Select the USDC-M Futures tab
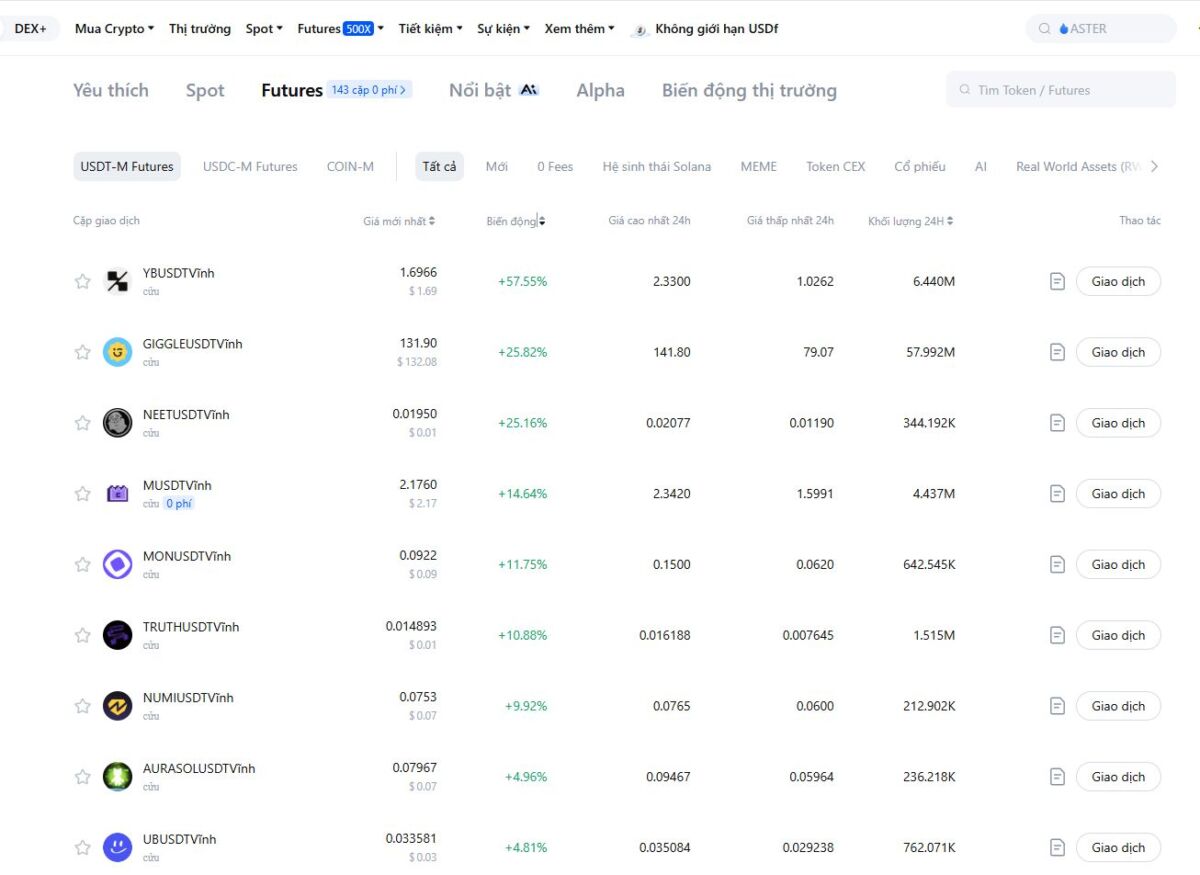The height and width of the screenshot is (875, 1200). coord(250,167)
